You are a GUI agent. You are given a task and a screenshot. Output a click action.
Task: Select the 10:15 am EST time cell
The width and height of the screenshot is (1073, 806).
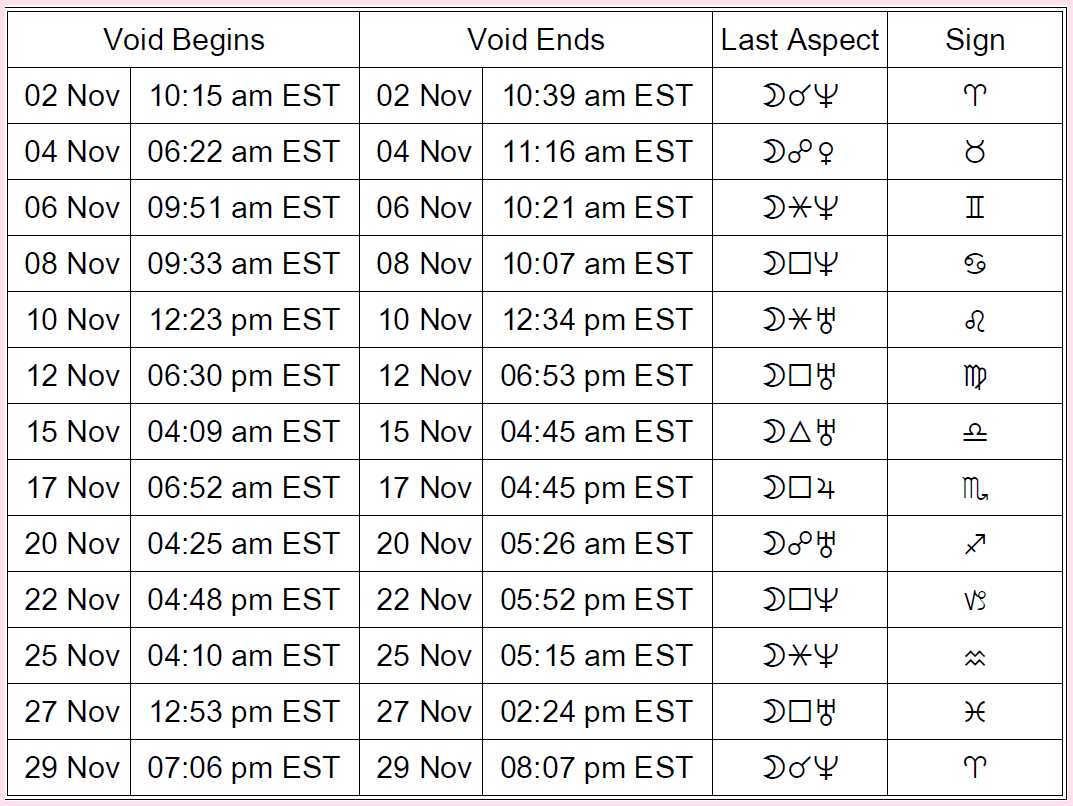point(245,96)
